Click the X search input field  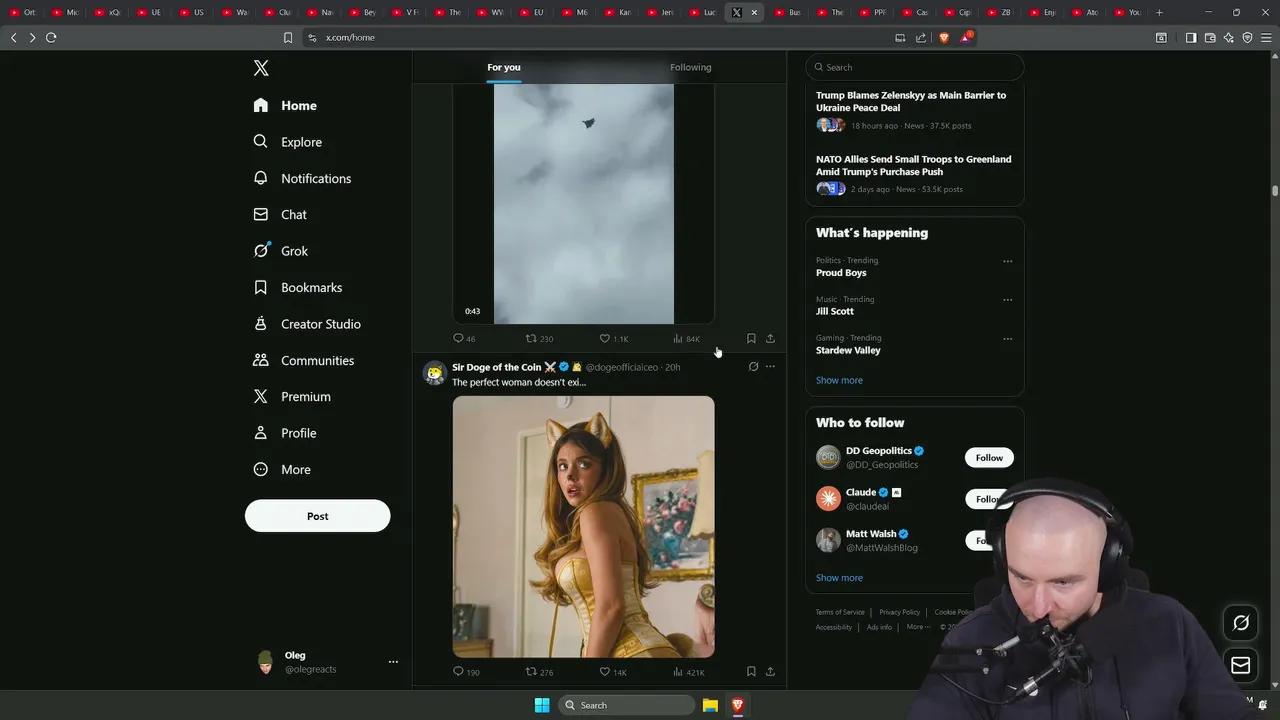(914, 67)
